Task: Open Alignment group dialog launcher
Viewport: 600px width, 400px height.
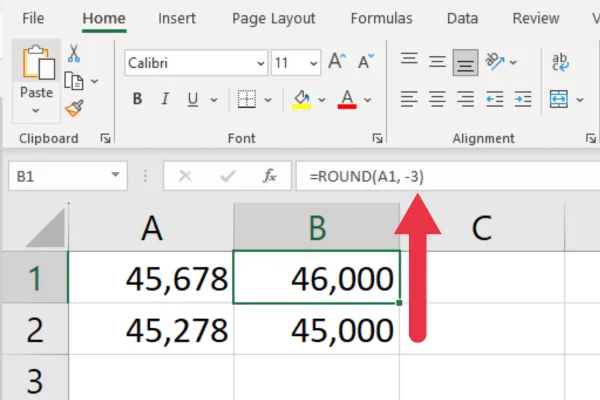Action: click(x=590, y=138)
